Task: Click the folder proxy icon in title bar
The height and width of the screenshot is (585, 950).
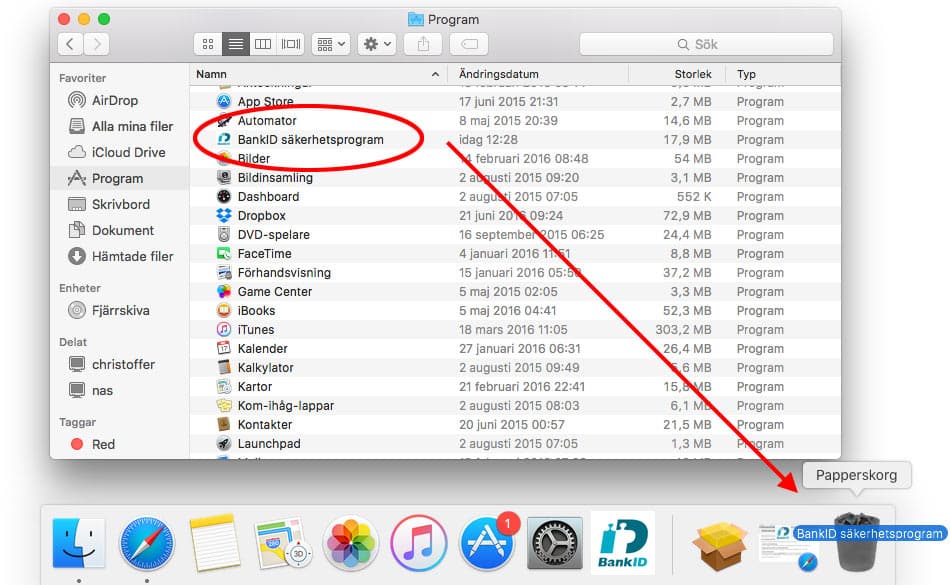Action: pos(416,19)
